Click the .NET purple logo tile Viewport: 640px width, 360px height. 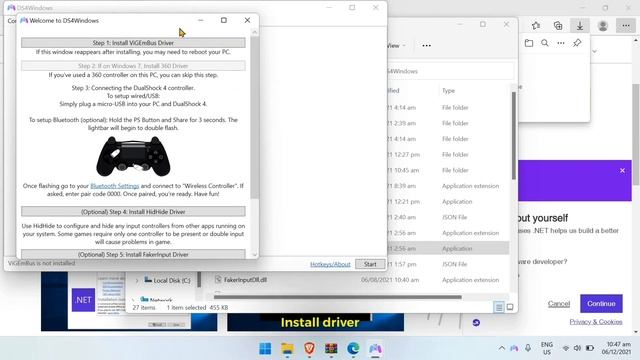83,300
